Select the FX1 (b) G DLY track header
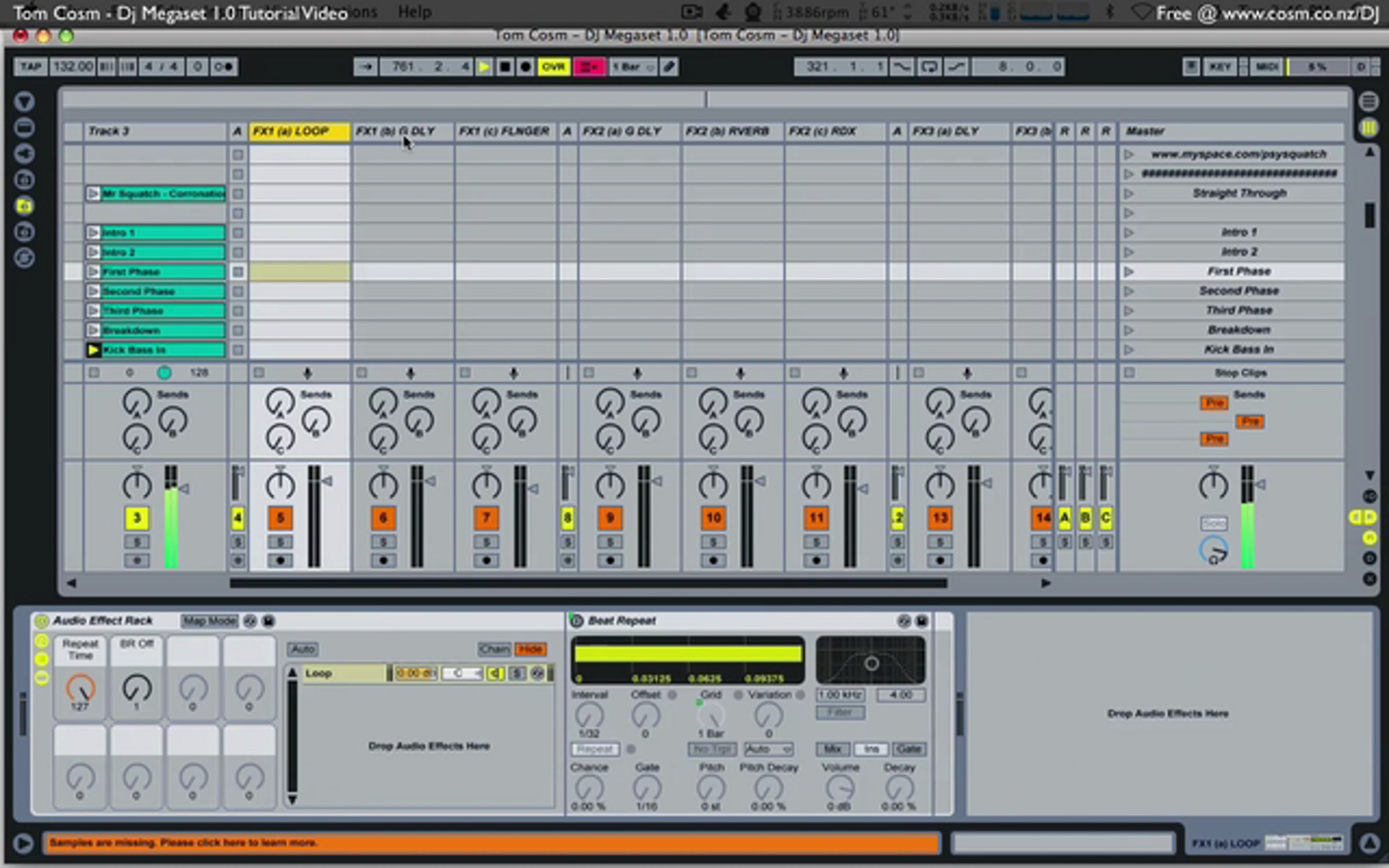 403,131
